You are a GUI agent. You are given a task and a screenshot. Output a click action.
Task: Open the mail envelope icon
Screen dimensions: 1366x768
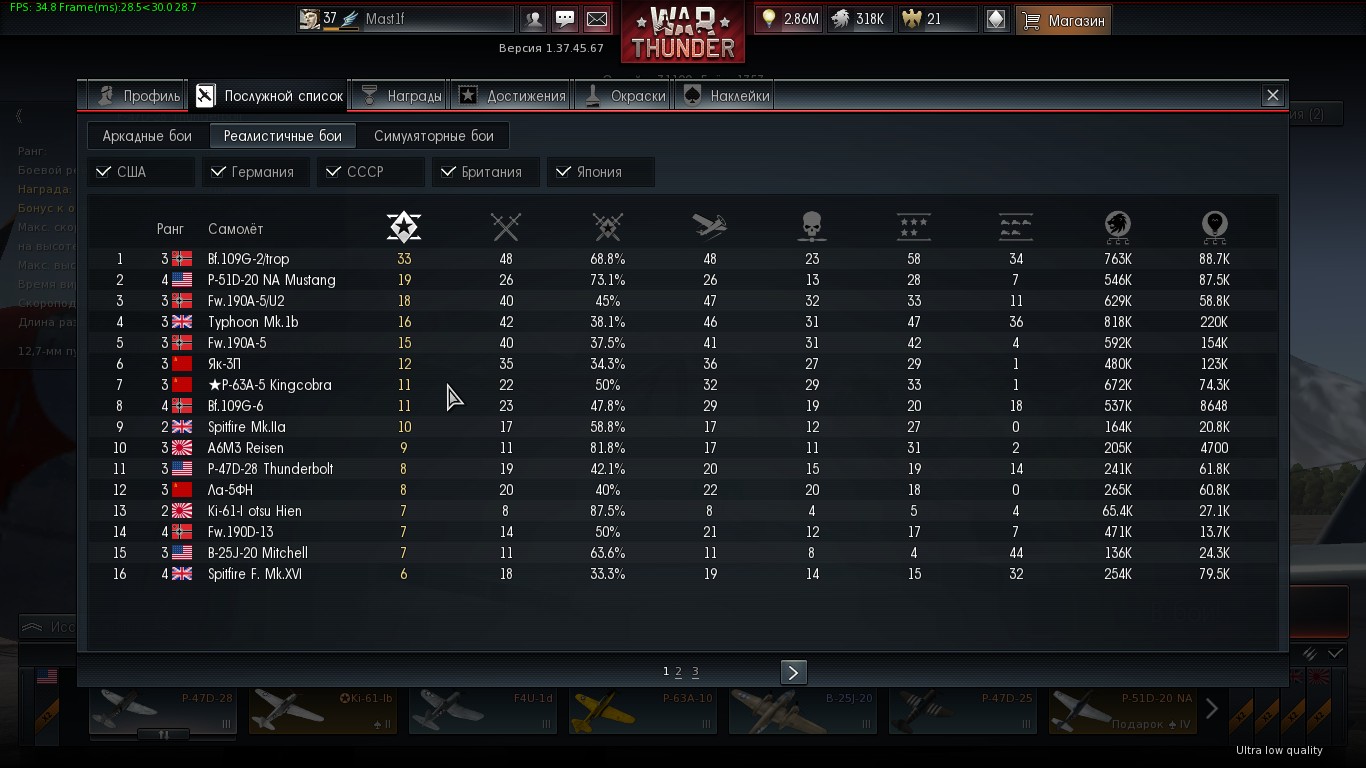coord(597,19)
